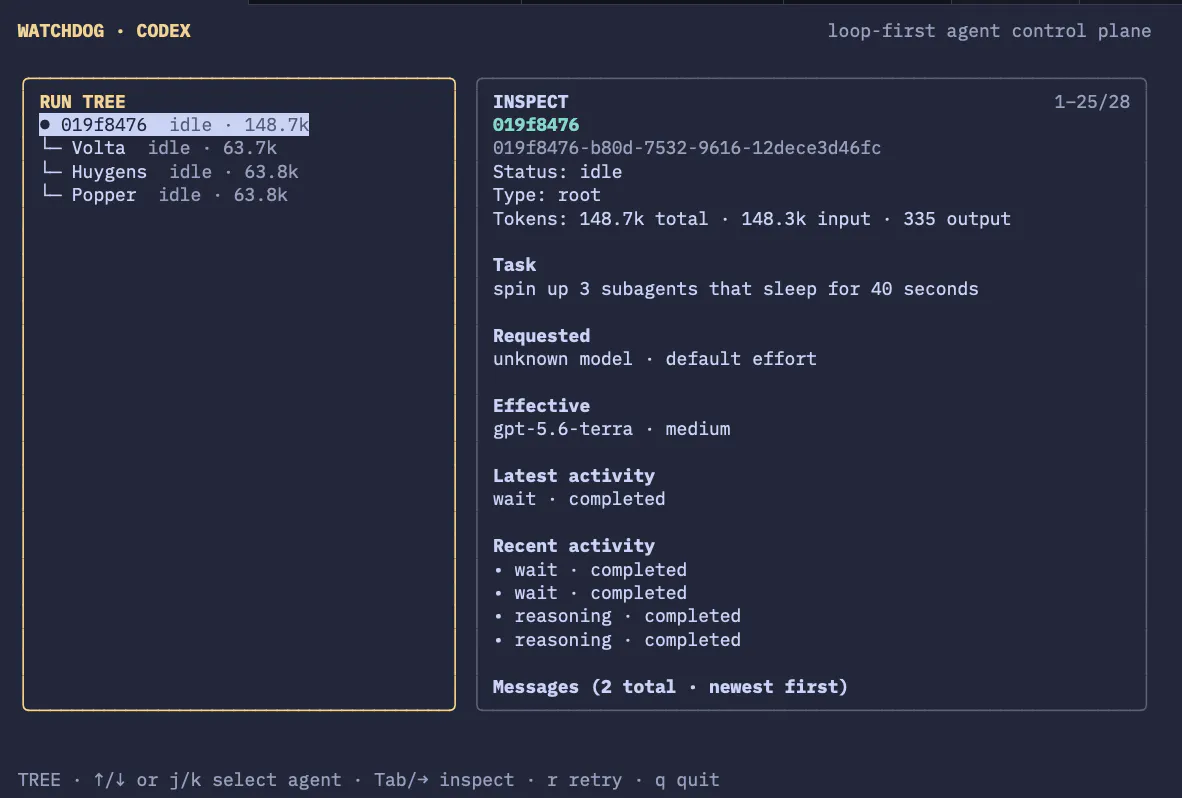Click the 'j/k select agent' footer hint
Screen dimensions: 1182x798
255,780
